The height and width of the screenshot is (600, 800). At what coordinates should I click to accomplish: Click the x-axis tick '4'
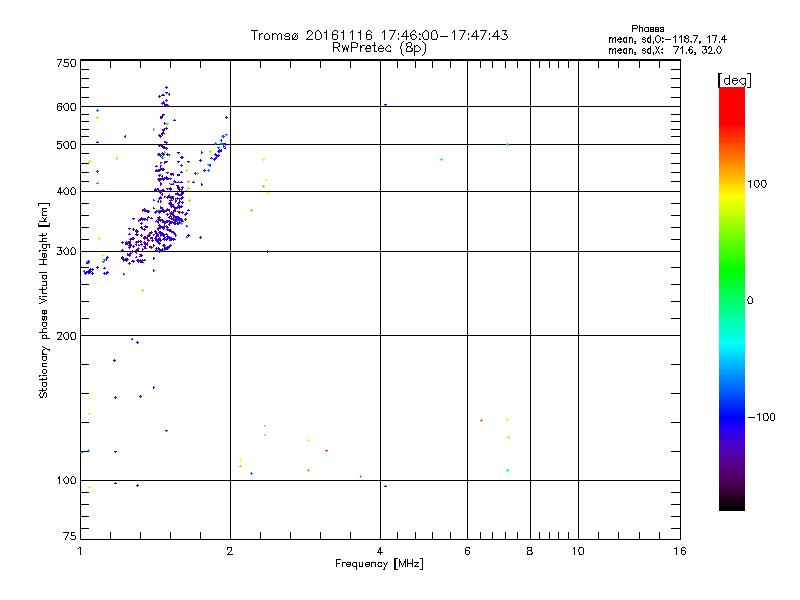tap(380, 551)
